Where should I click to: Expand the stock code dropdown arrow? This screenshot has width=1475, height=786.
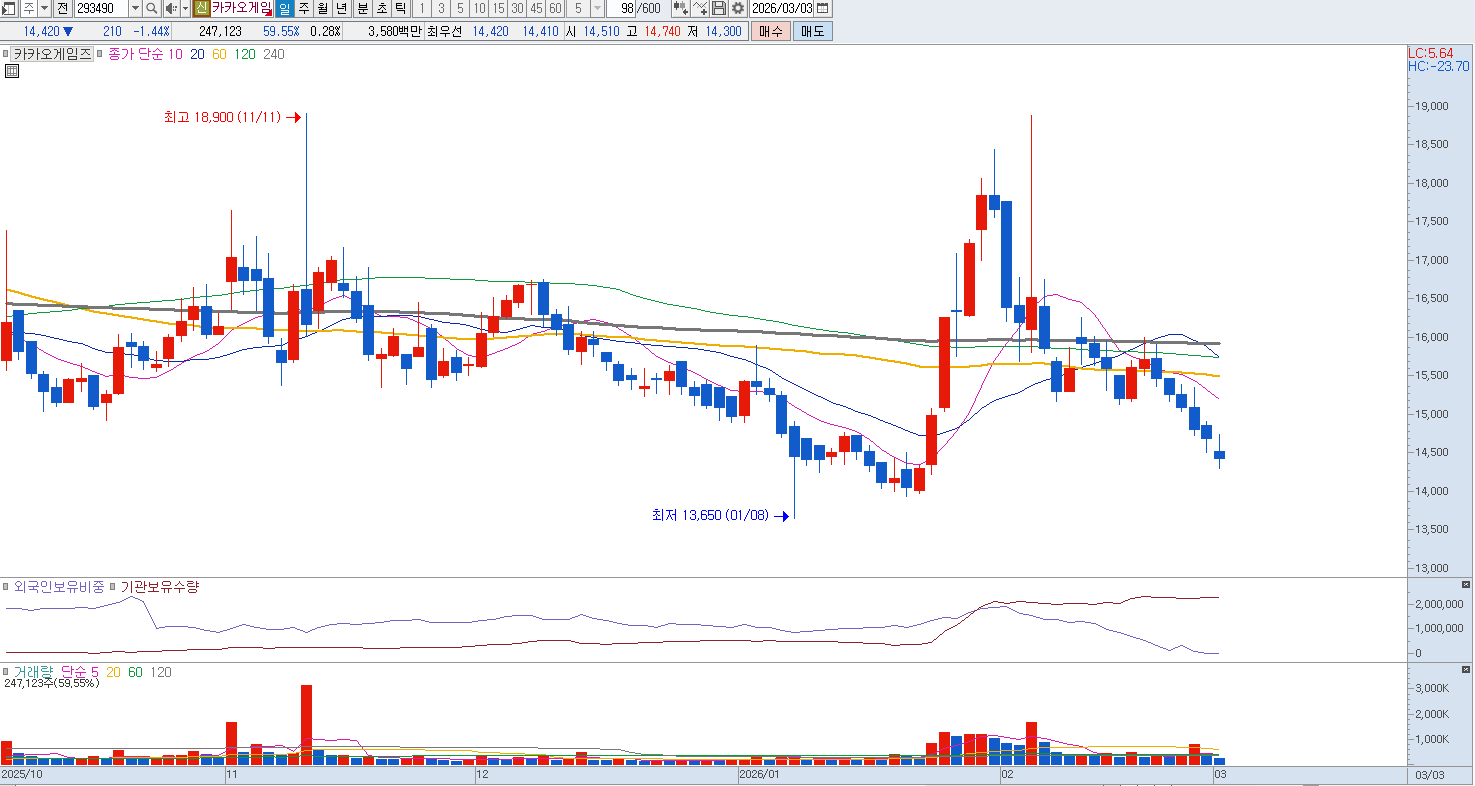tap(135, 8)
